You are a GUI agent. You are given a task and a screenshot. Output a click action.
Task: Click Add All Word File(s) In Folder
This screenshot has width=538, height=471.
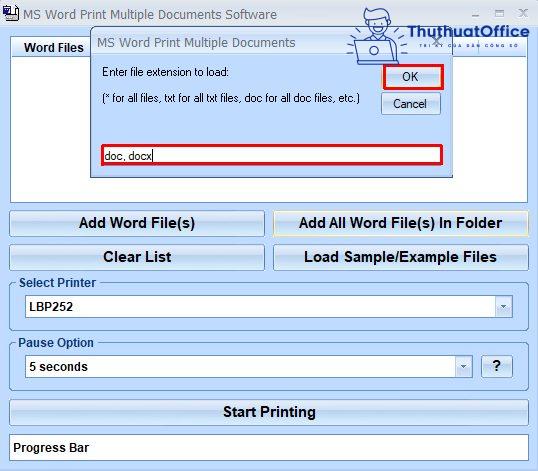(400, 223)
